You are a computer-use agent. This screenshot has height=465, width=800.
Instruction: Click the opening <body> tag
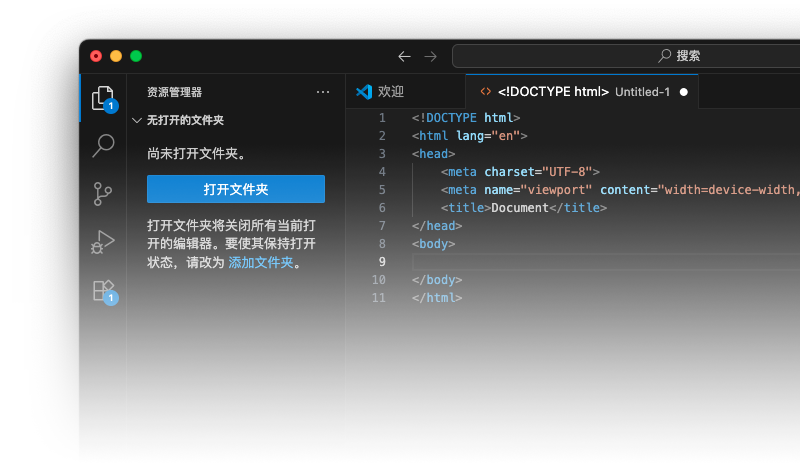click(434, 244)
